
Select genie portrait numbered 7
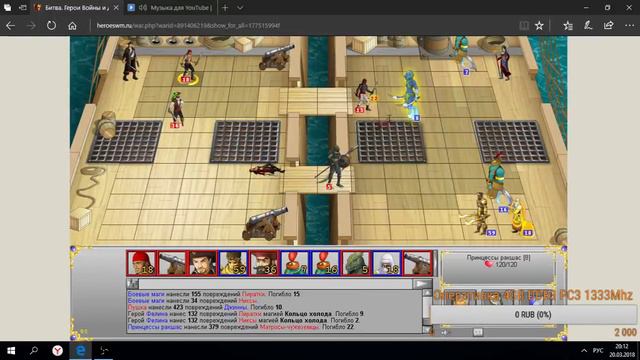[x=294, y=263]
